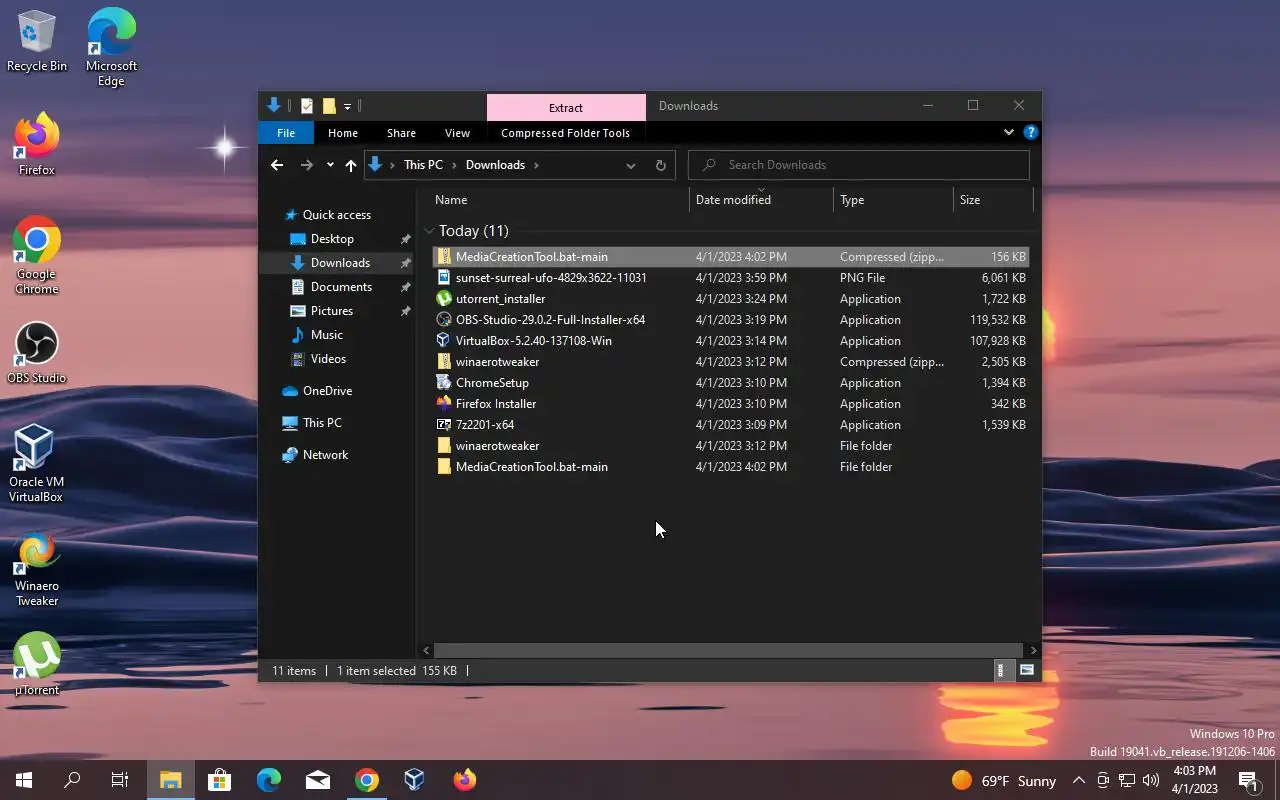
Task: Select Network in navigation pane
Action: coord(325,455)
